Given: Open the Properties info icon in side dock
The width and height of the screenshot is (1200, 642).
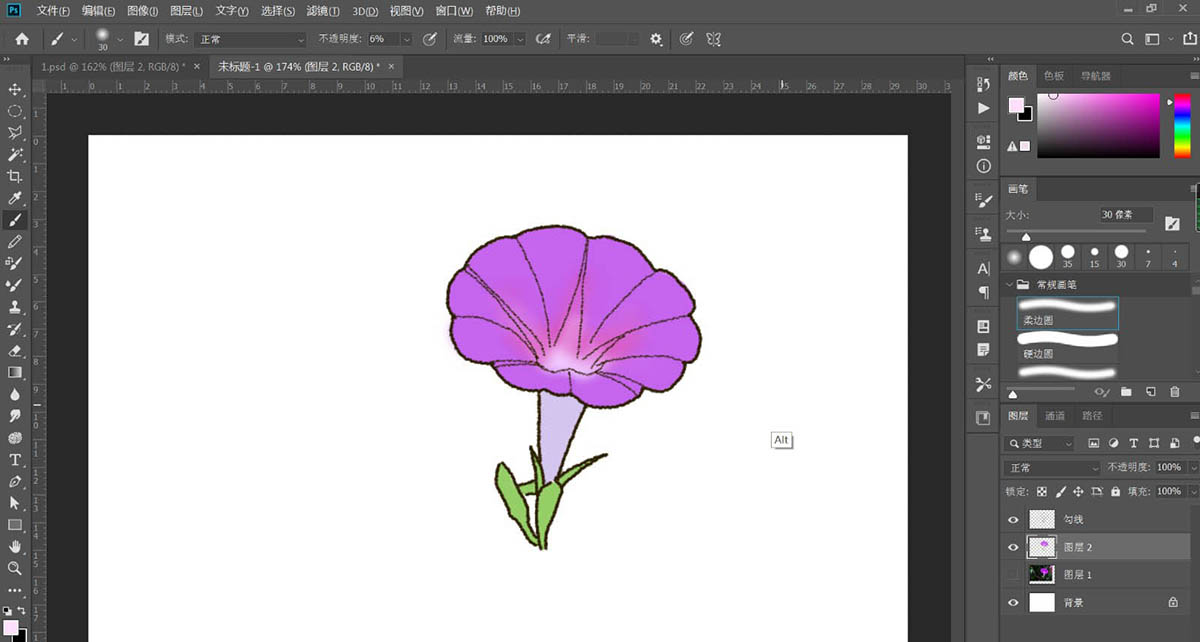Looking at the screenshot, I should [x=983, y=166].
